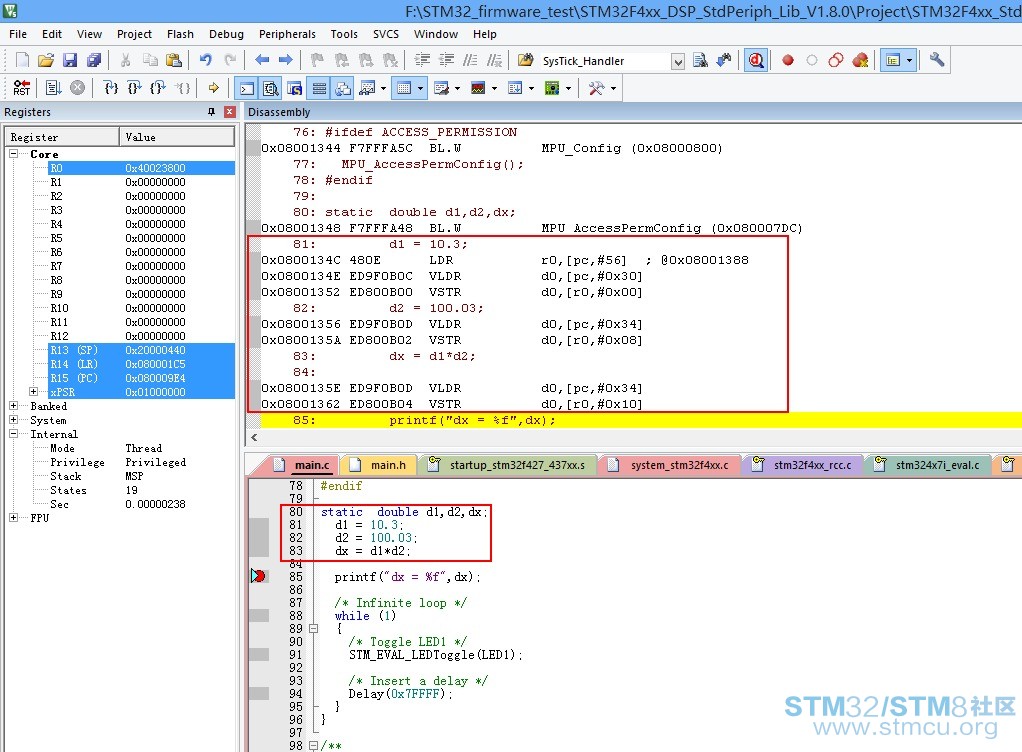1022x752 pixels.
Task: Click the Step Over braces icon
Action: [x=134, y=88]
